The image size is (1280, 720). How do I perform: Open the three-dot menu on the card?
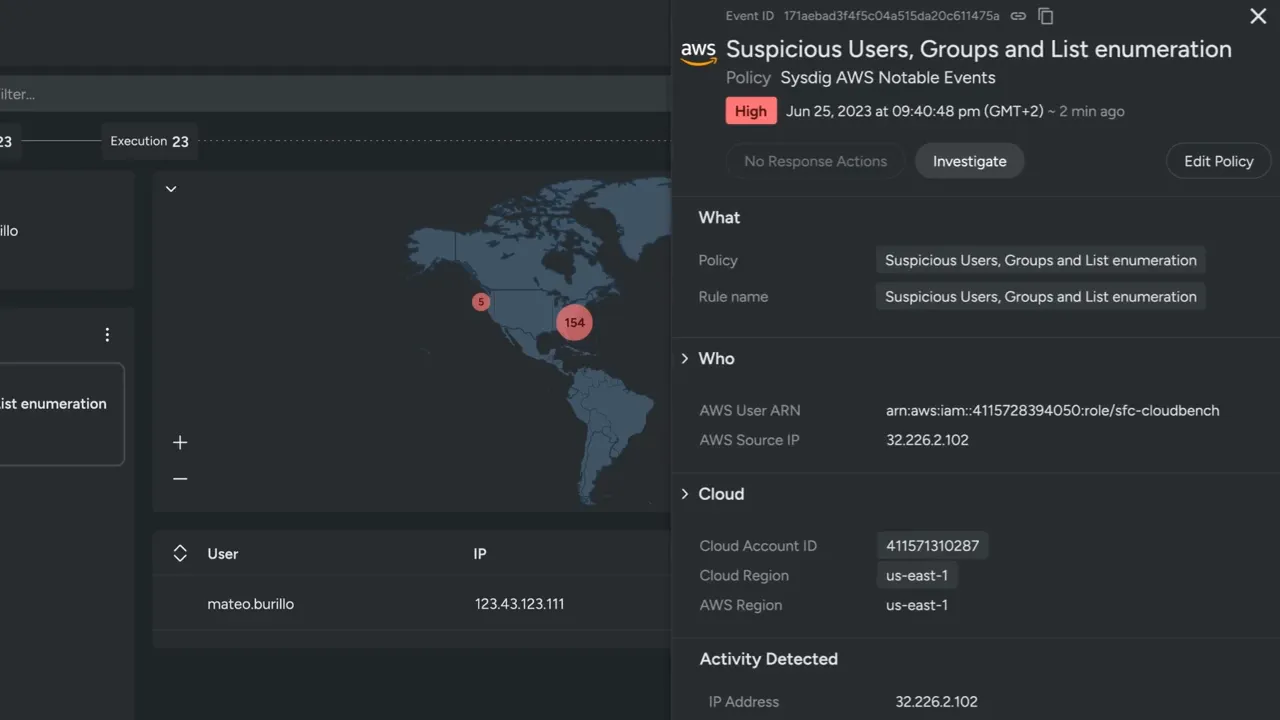[x=107, y=335]
